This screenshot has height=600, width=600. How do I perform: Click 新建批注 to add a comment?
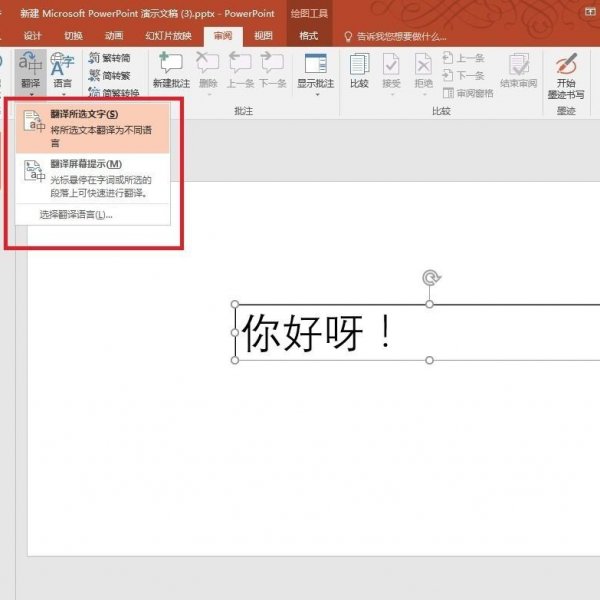pos(170,70)
